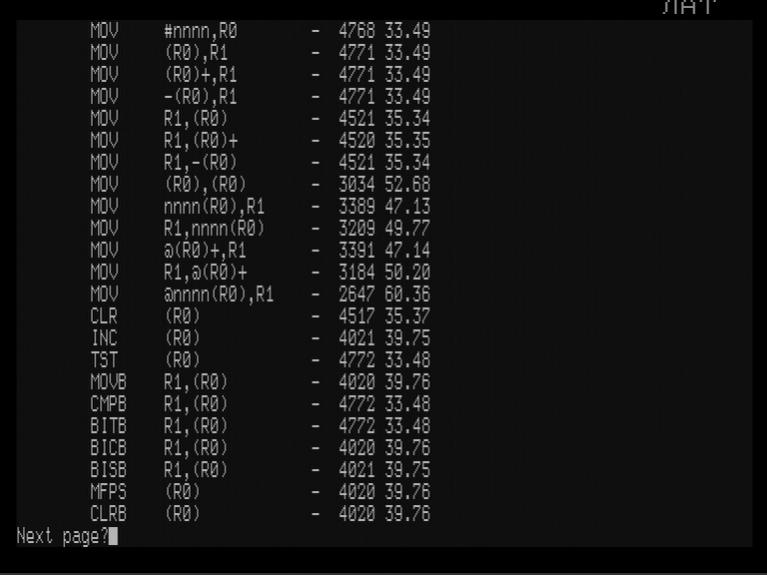Click the TST mnemonic
Viewport: 767px width, 575px height.
click(104, 360)
